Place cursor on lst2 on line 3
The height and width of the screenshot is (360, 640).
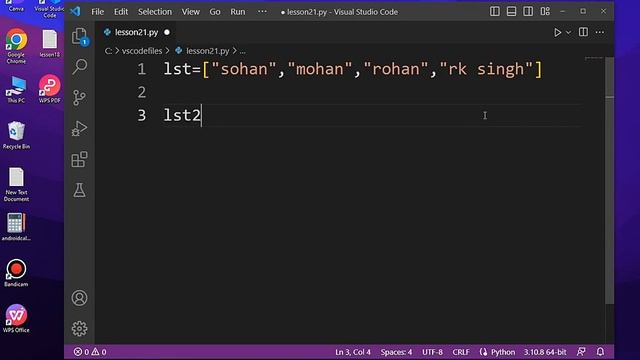click(x=182, y=115)
